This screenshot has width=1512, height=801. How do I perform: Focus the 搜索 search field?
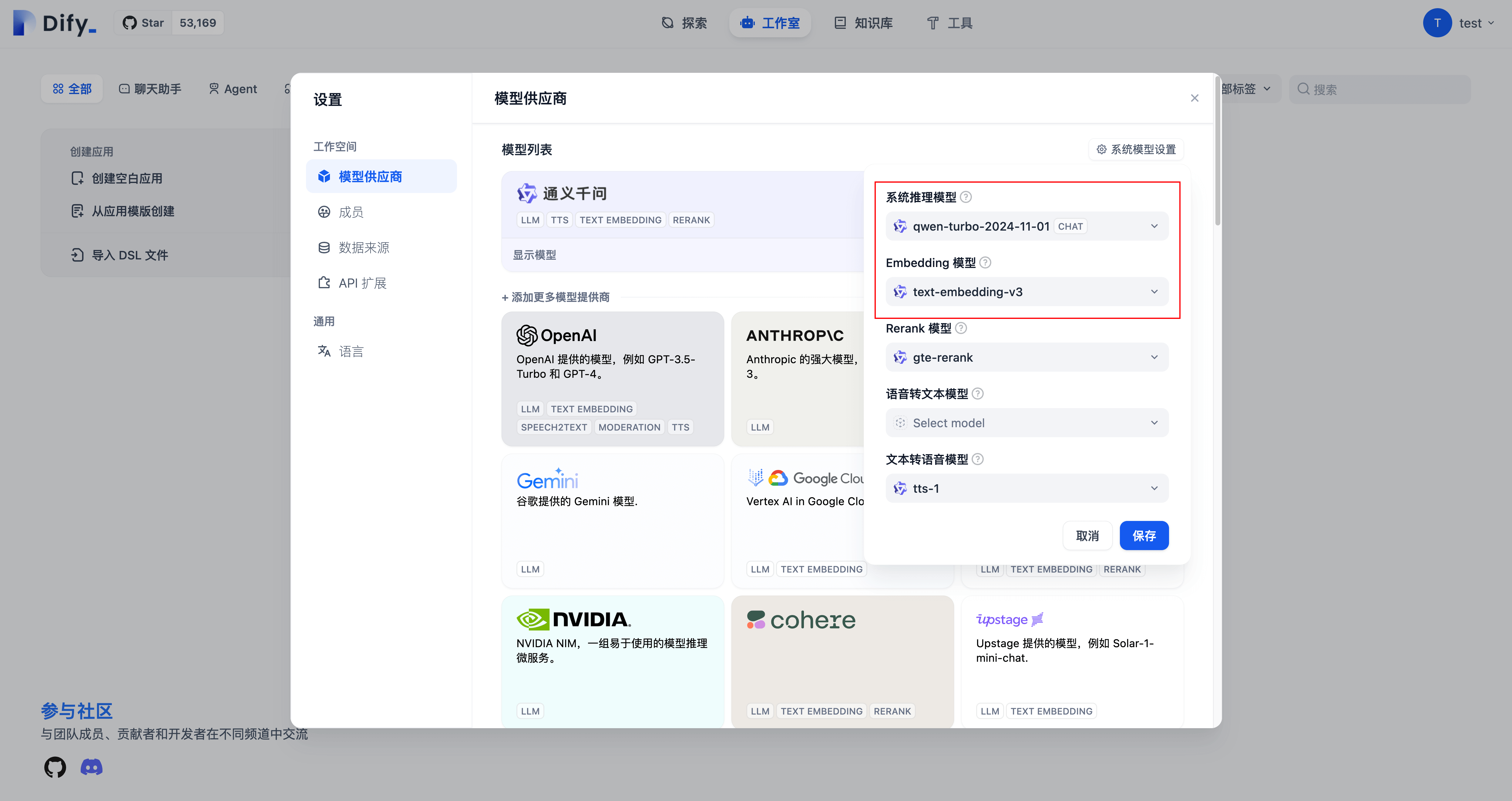(1379, 89)
